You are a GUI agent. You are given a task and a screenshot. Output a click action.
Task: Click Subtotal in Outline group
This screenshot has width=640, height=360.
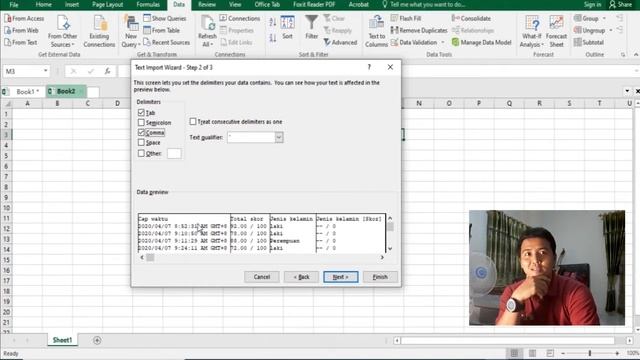click(x=588, y=42)
